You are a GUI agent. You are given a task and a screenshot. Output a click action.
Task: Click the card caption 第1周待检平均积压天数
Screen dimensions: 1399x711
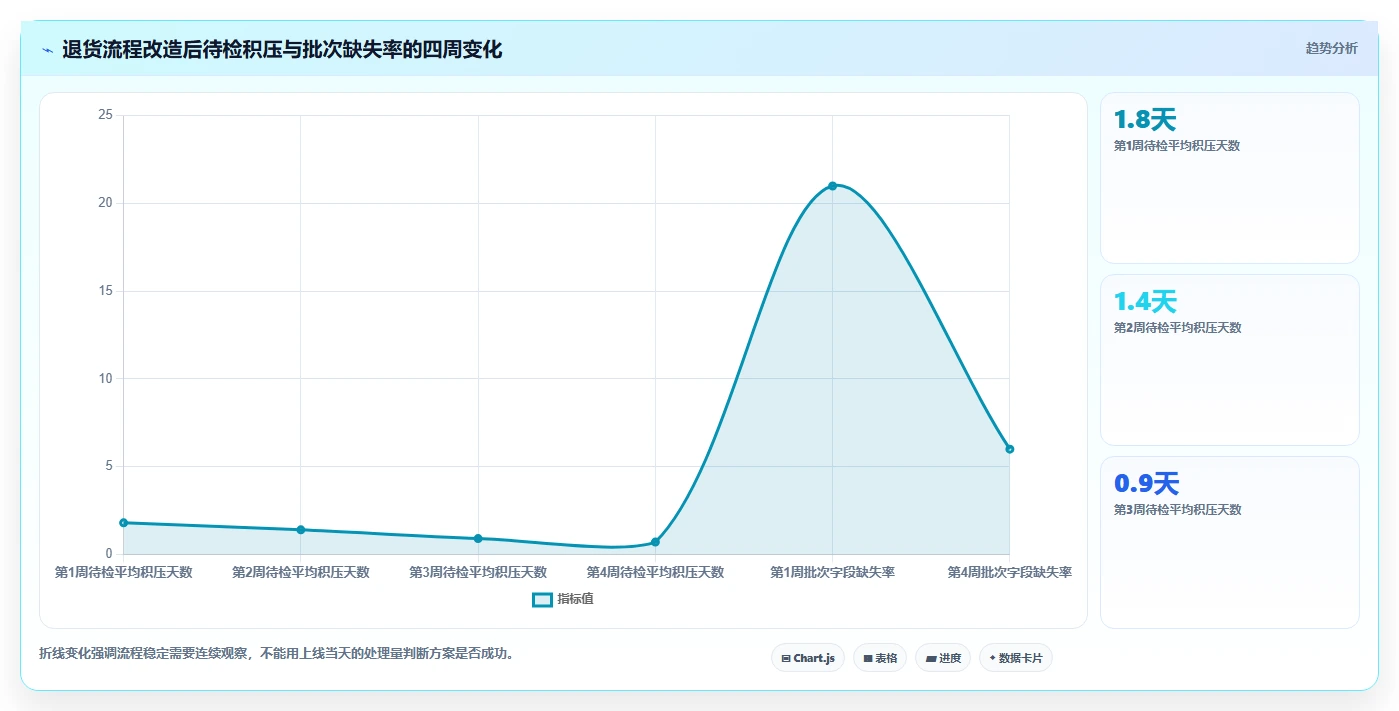1177,146
